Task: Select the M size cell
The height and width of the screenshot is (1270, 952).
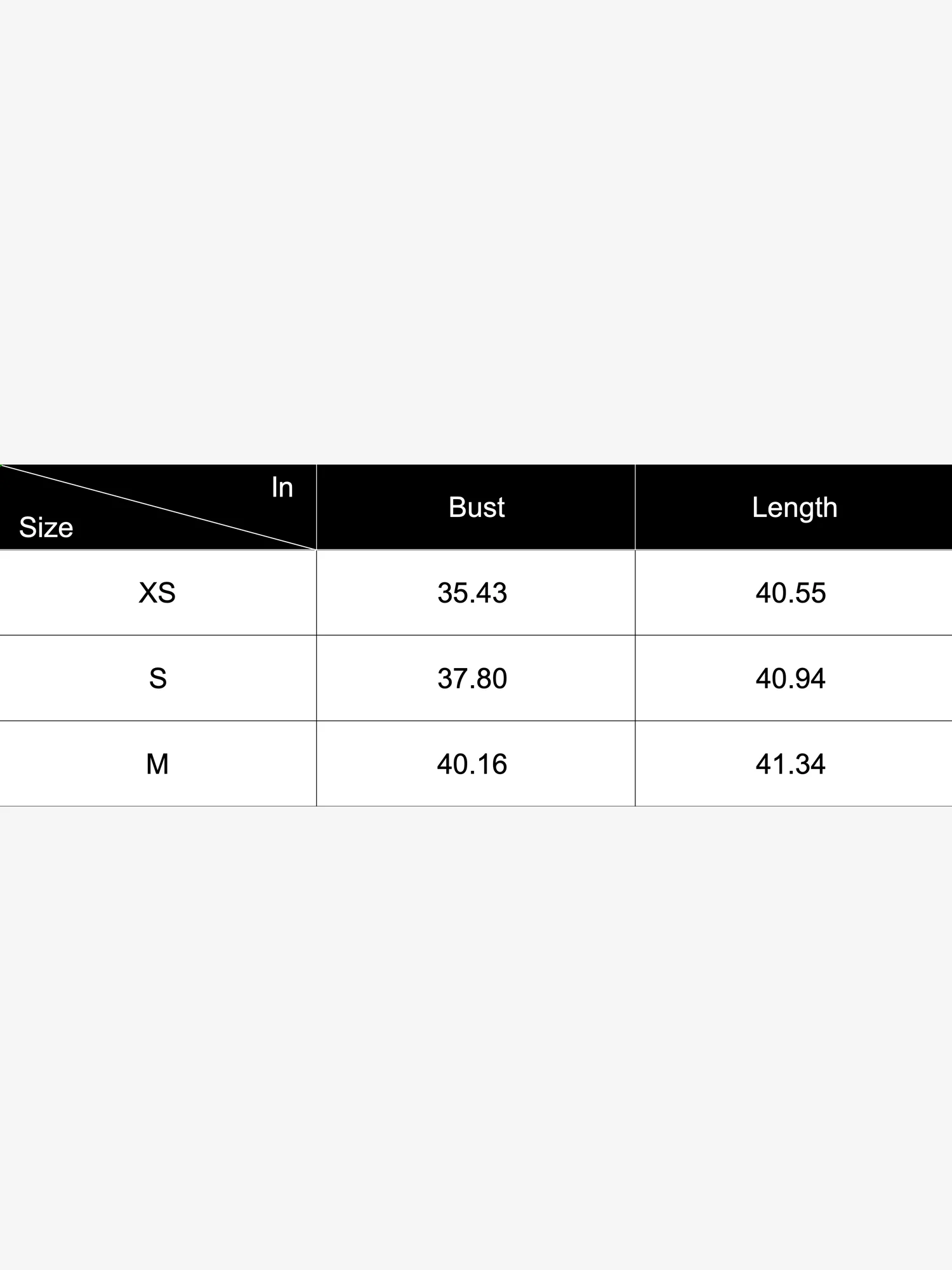Action: (x=157, y=764)
